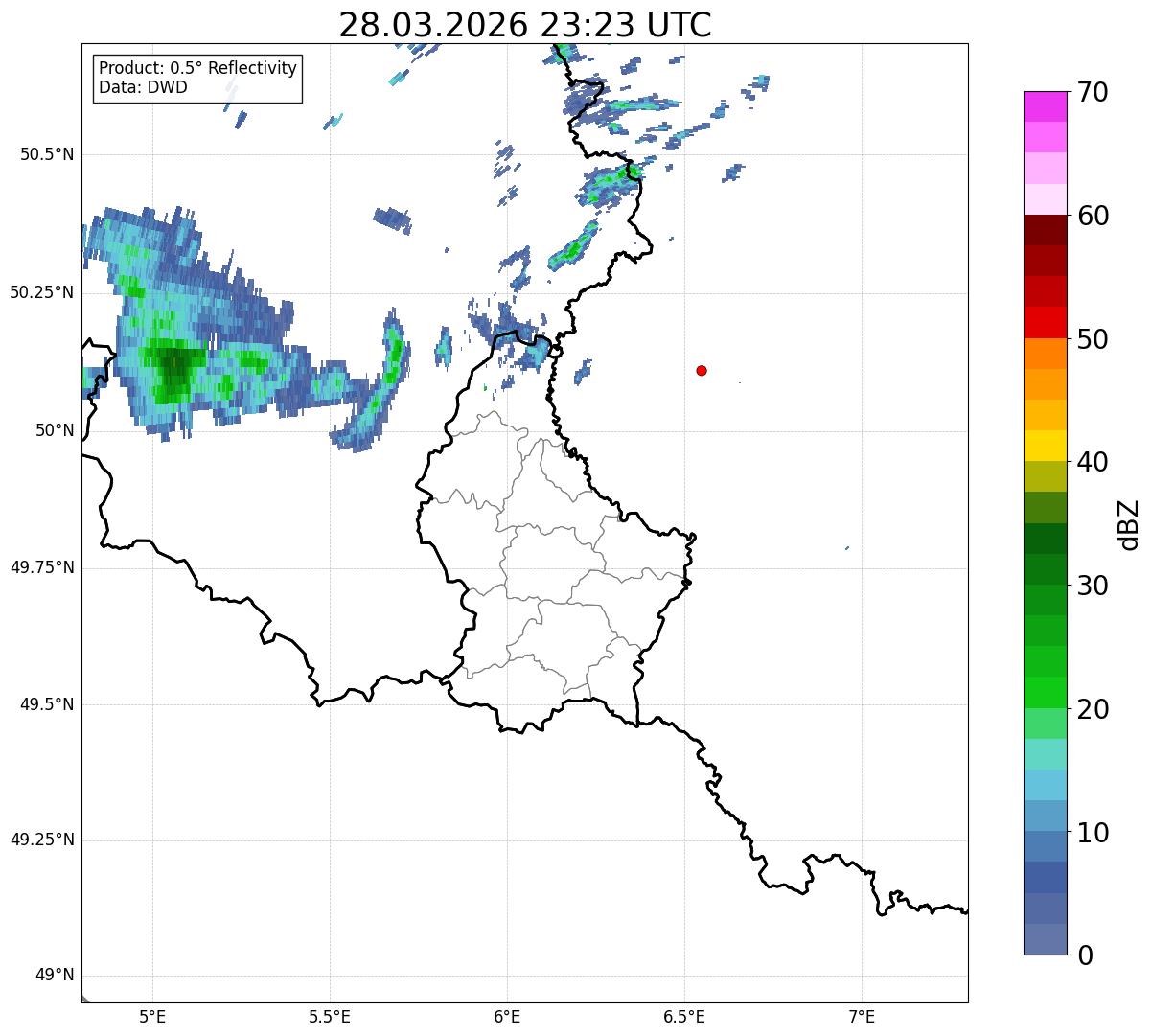Click the colorbar tick label '10'

pyautogui.click(x=1094, y=832)
